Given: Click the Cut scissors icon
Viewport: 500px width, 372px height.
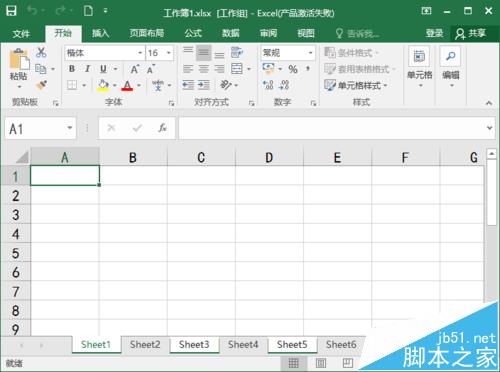Looking at the screenshot, I should (x=41, y=52).
